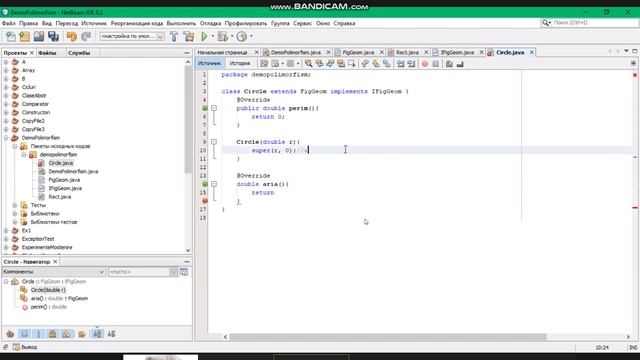Switch to the Файлы panel tab
The width and height of the screenshot is (640, 360).
[47, 53]
